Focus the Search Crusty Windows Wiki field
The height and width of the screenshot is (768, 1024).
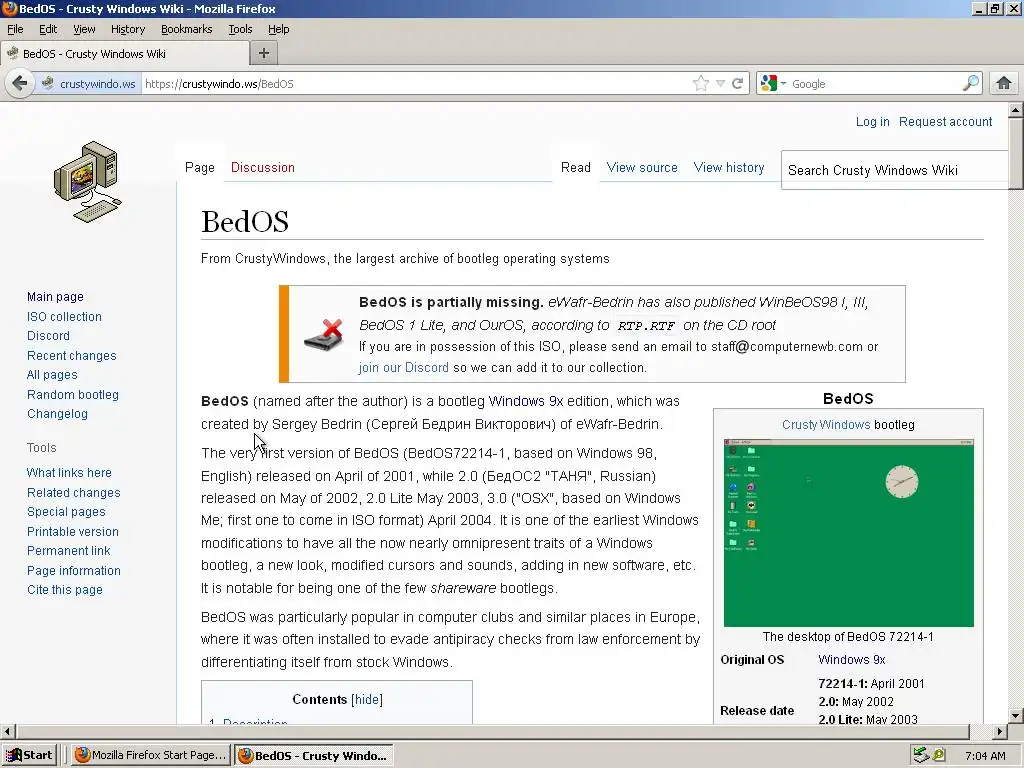coord(895,170)
